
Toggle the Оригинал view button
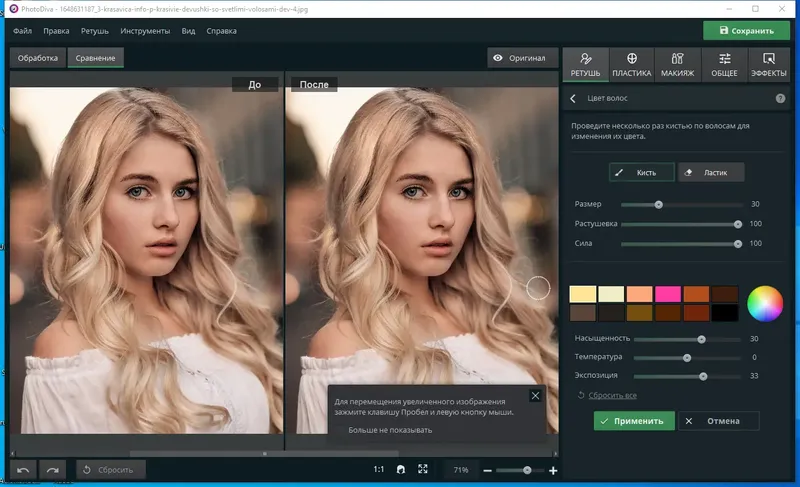tap(521, 58)
